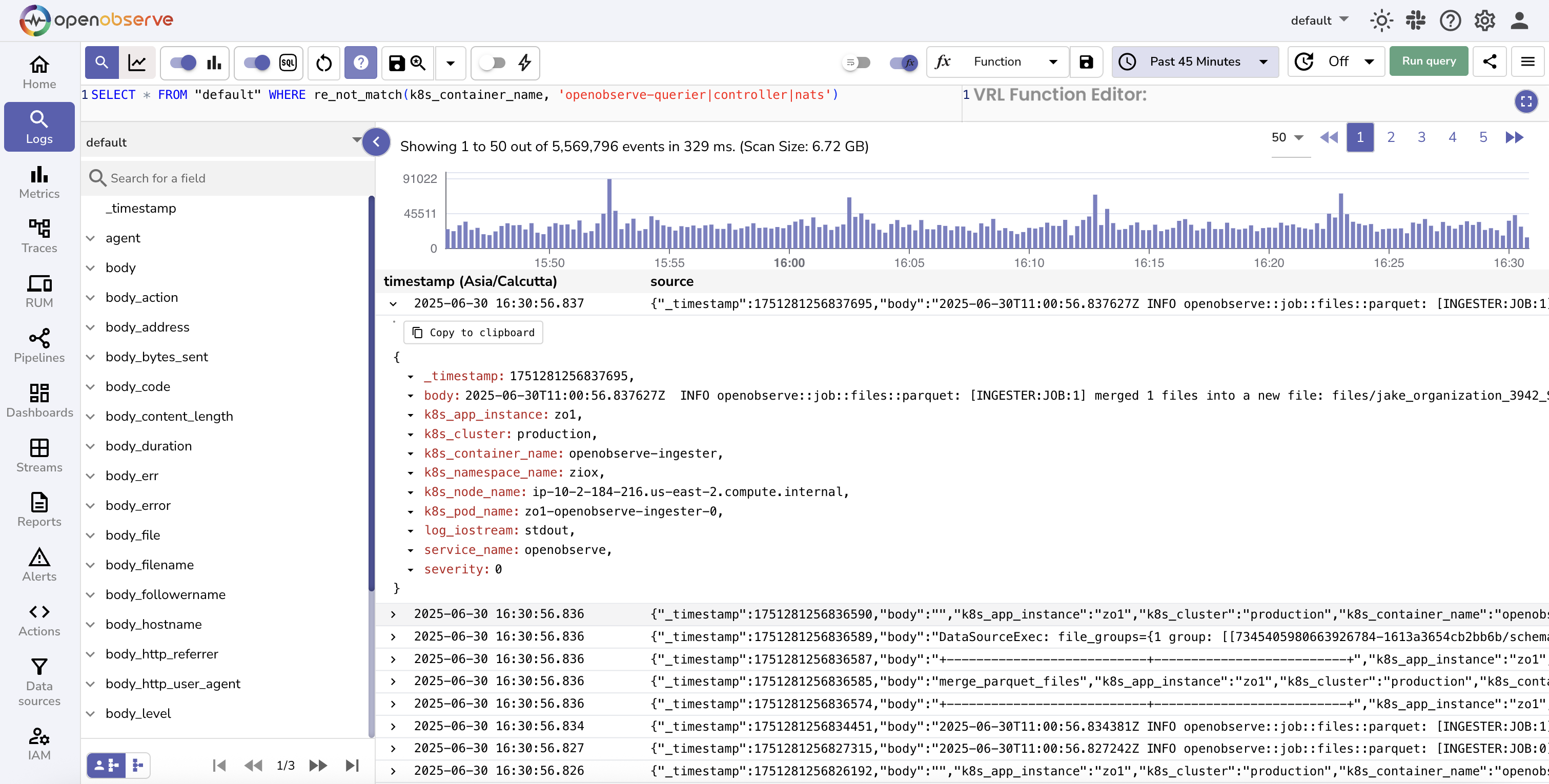Click the refresh/reset query icon
1549x784 pixels.
point(323,63)
